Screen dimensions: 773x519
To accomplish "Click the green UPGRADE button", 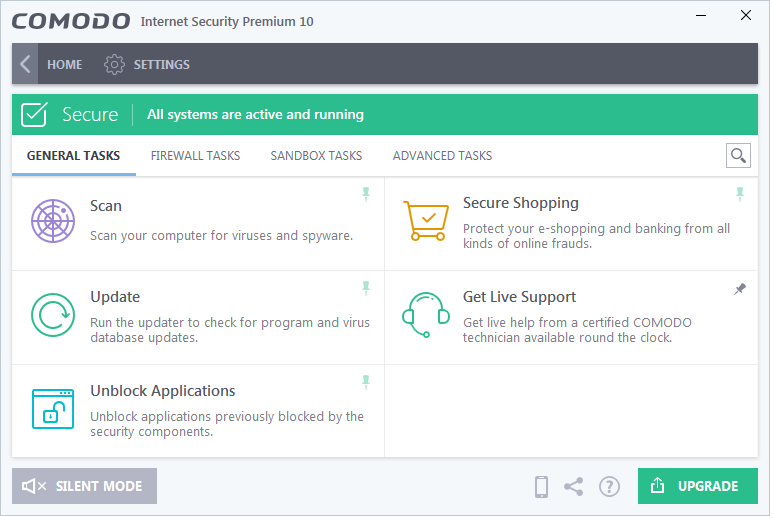I will (x=698, y=486).
